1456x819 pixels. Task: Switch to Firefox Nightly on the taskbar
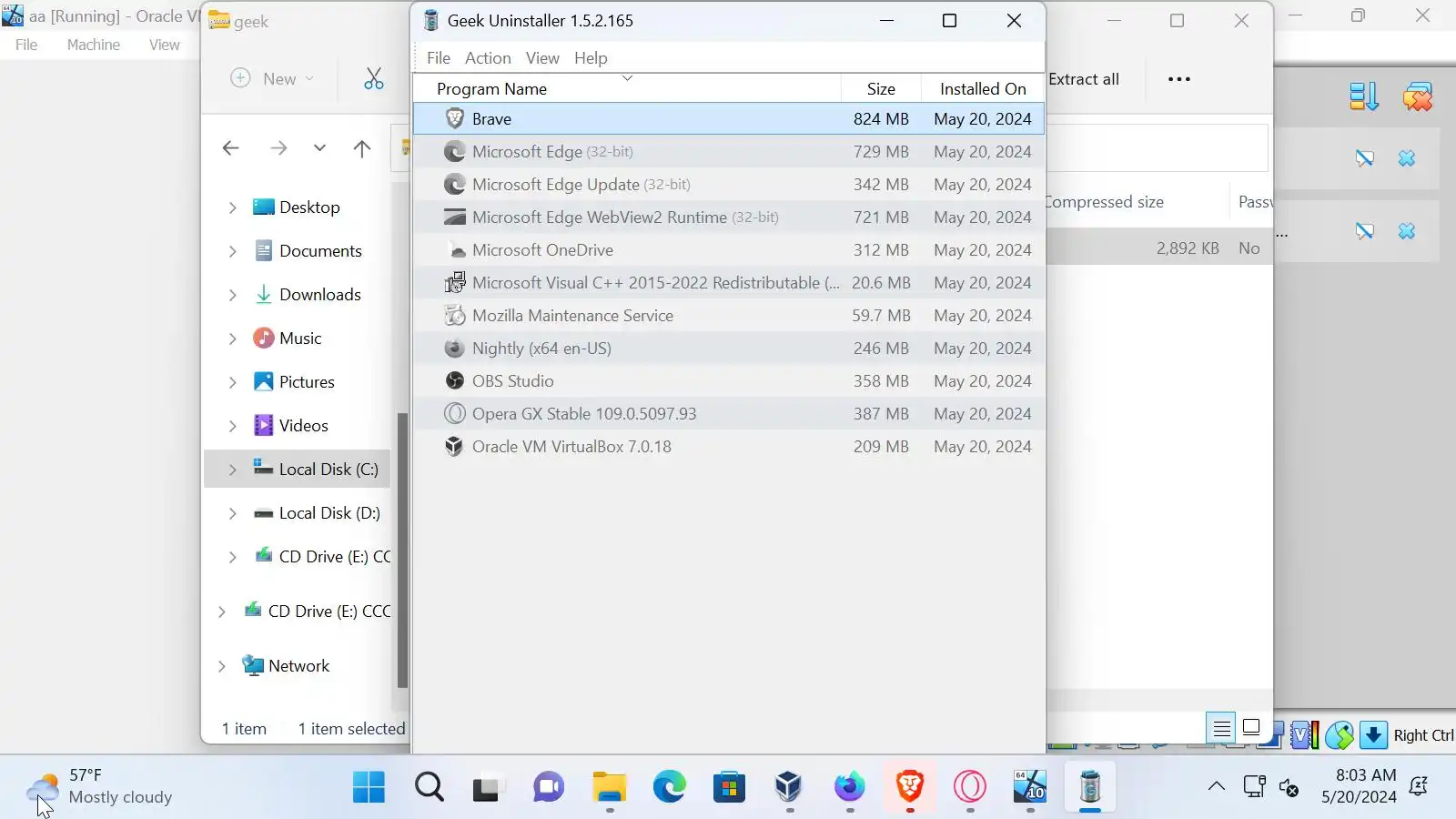click(x=849, y=787)
